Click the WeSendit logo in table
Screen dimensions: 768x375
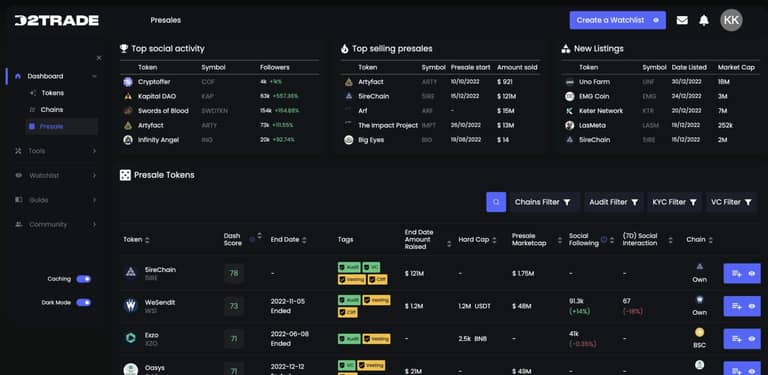131,306
